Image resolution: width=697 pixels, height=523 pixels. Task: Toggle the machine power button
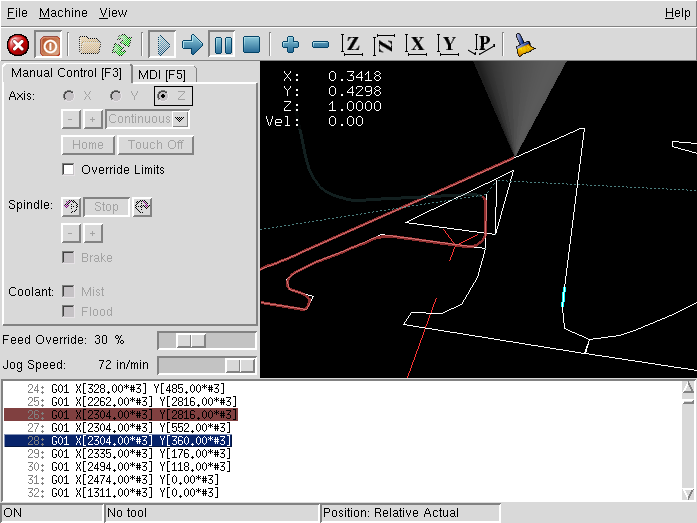[x=49, y=45]
